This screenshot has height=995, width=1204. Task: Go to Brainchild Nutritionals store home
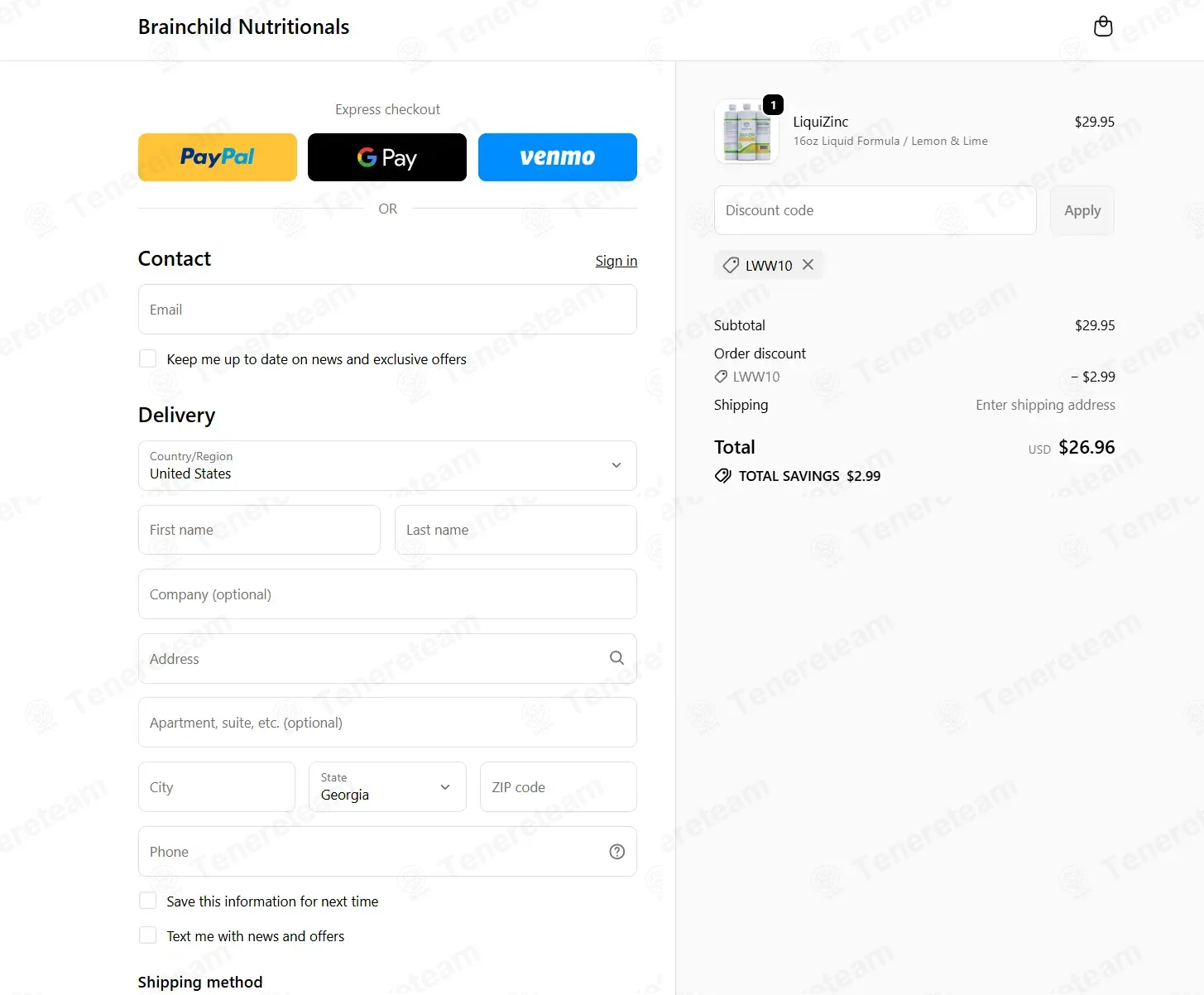244,26
